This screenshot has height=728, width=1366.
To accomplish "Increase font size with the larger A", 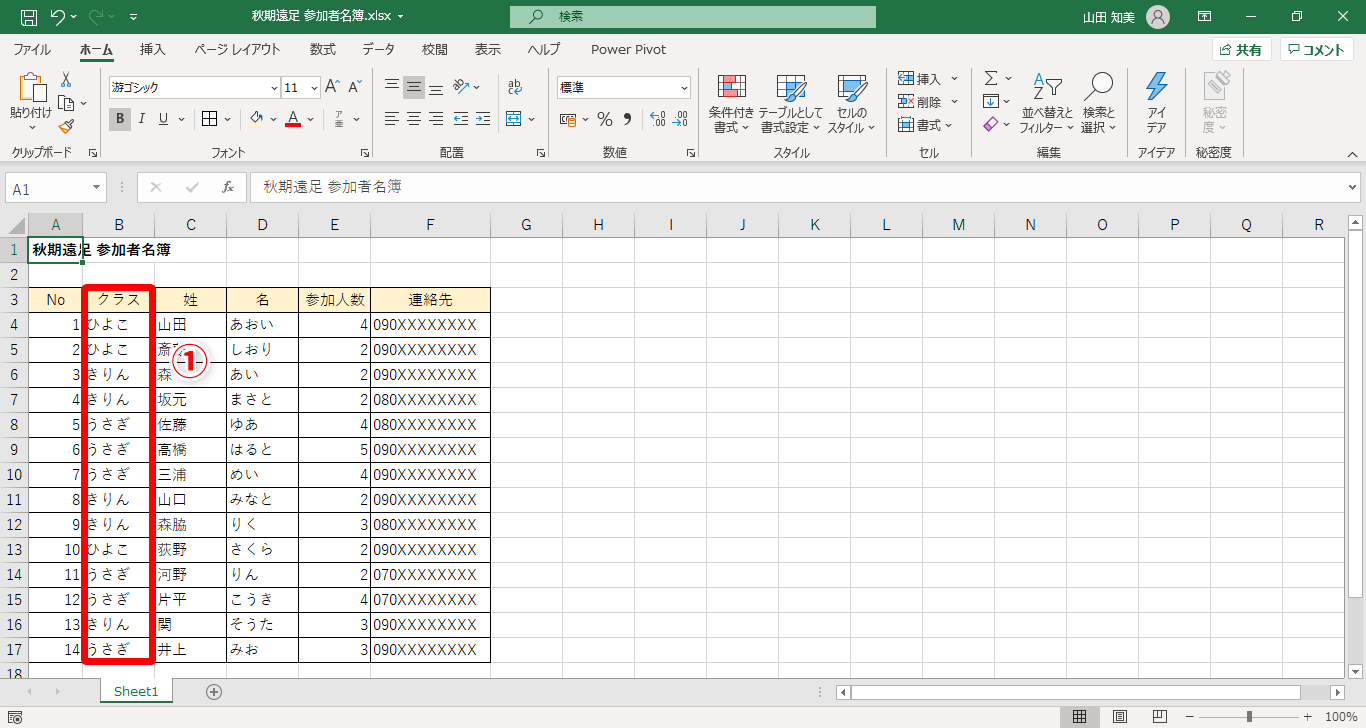I will coord(332,87).
